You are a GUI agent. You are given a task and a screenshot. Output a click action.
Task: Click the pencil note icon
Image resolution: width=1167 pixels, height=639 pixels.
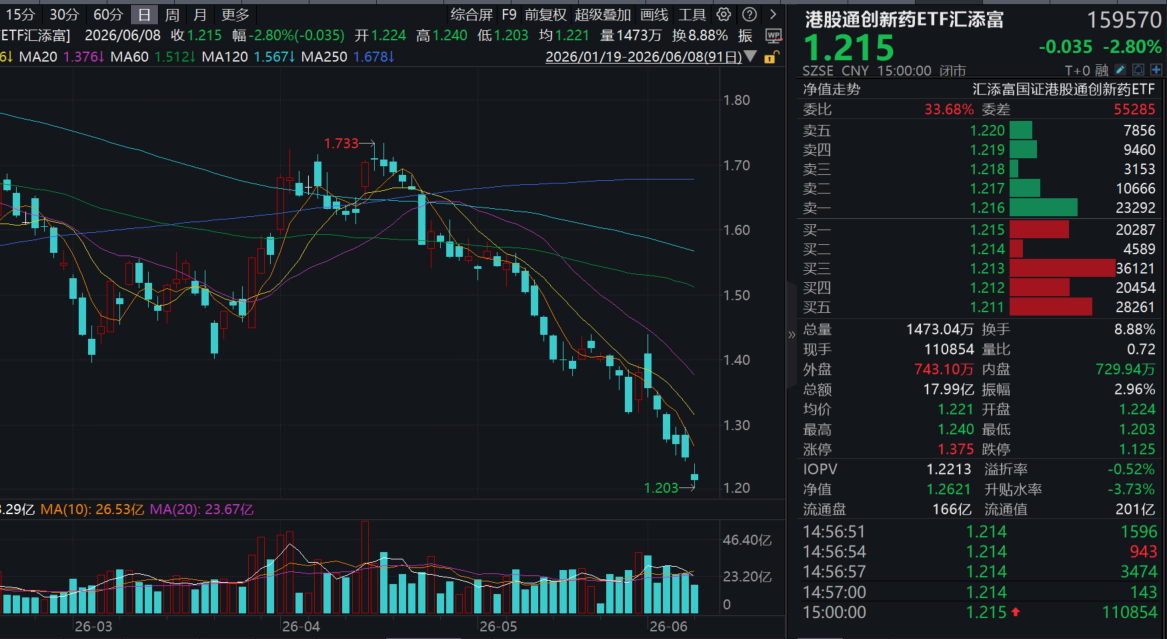pyautogui.click(x=1120, y=70)
